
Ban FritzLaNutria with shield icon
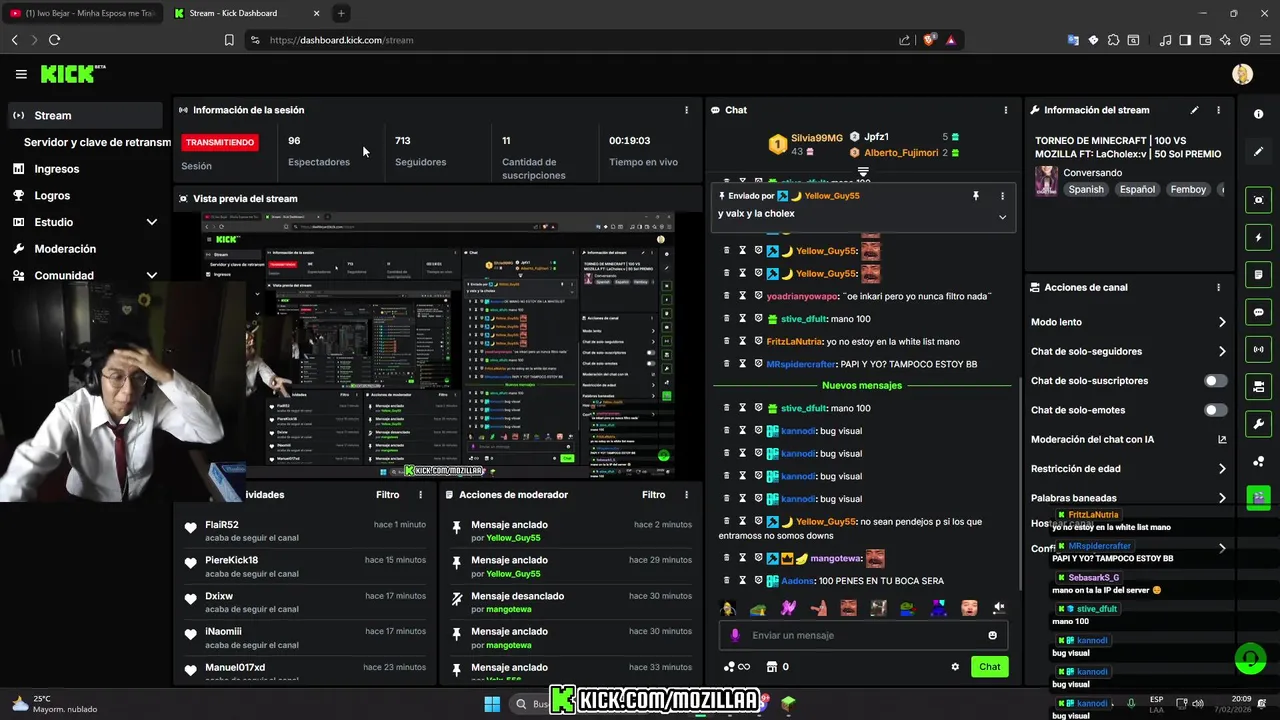click(x=758, y=342)
